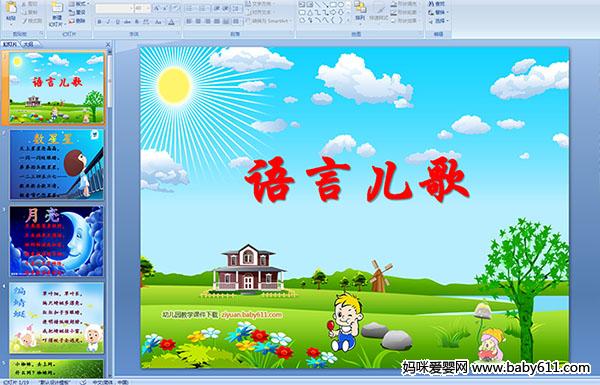This screenshot has width=600, height=385.
Task: Toggle Underline formatting
Action: [117, 22]
